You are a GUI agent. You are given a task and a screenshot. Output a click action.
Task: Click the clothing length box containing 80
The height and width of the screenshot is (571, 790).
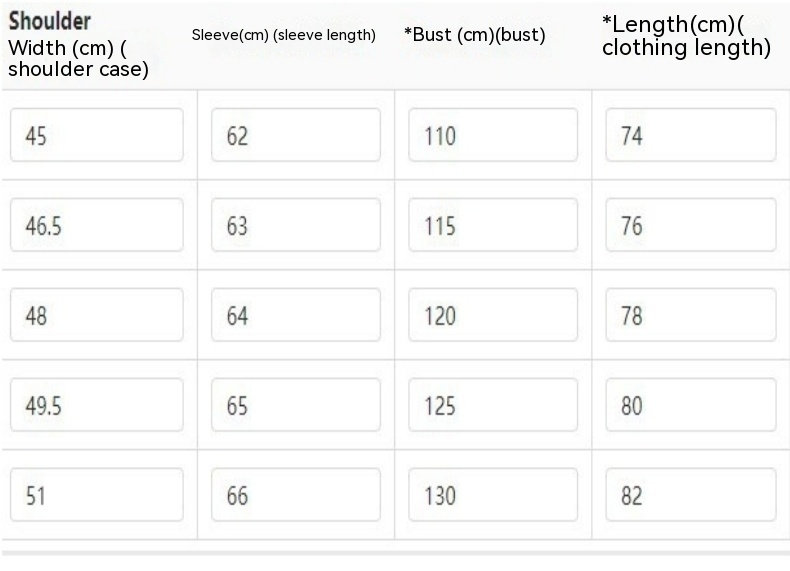click(691, 405)
